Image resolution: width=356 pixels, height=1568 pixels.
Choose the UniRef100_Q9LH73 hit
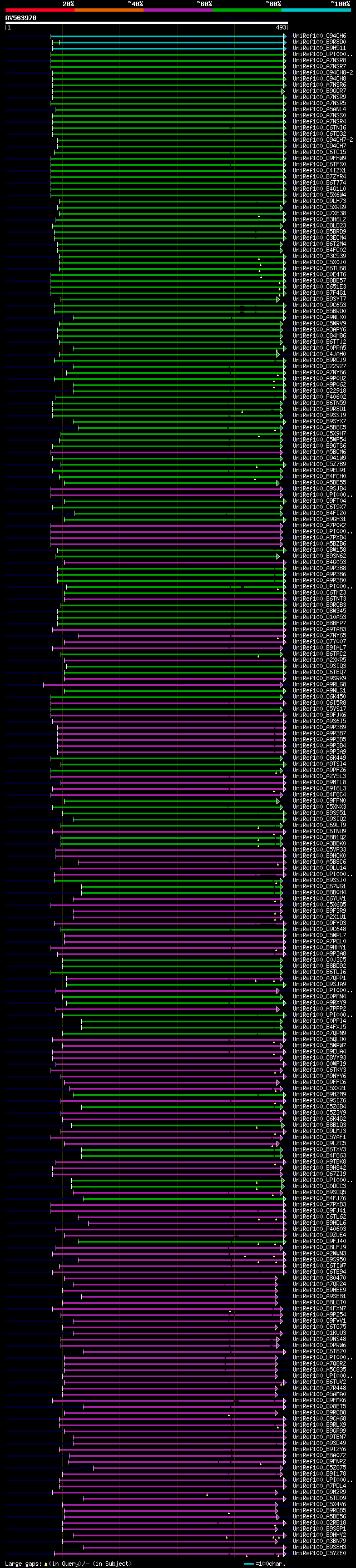(319, 201)
